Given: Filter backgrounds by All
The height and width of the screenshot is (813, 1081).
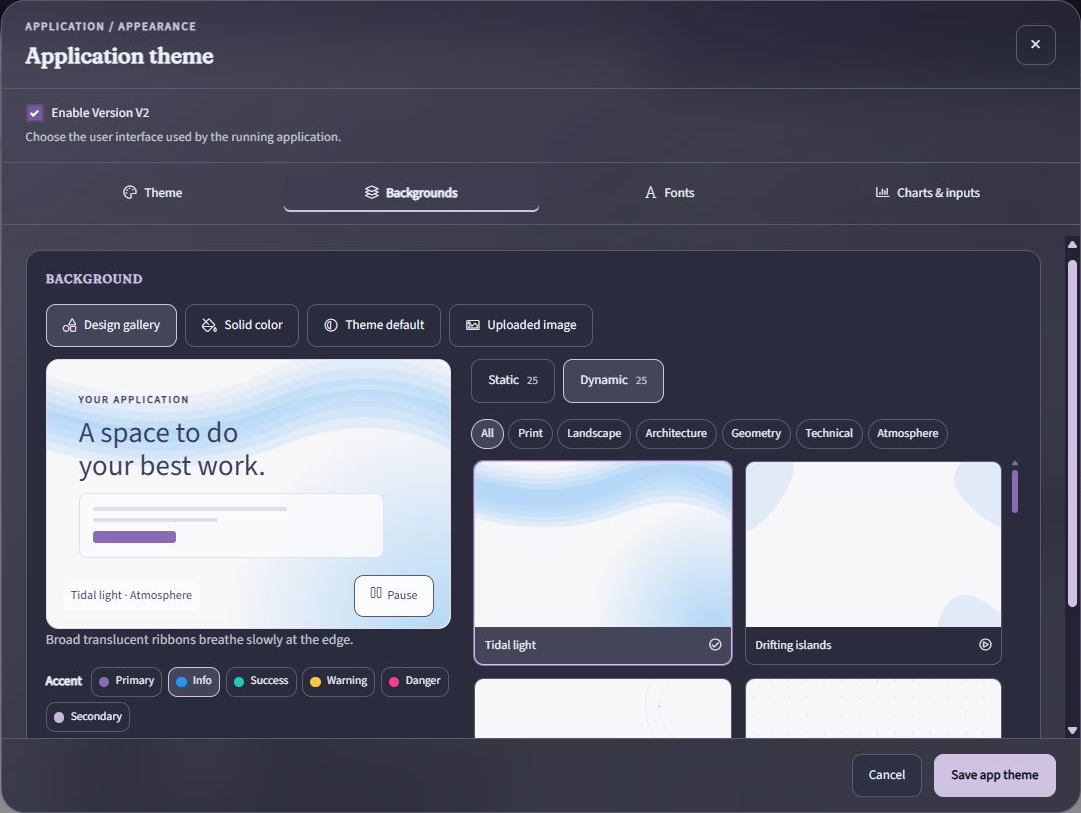Looking at the screenshot, I should (487, 434).
